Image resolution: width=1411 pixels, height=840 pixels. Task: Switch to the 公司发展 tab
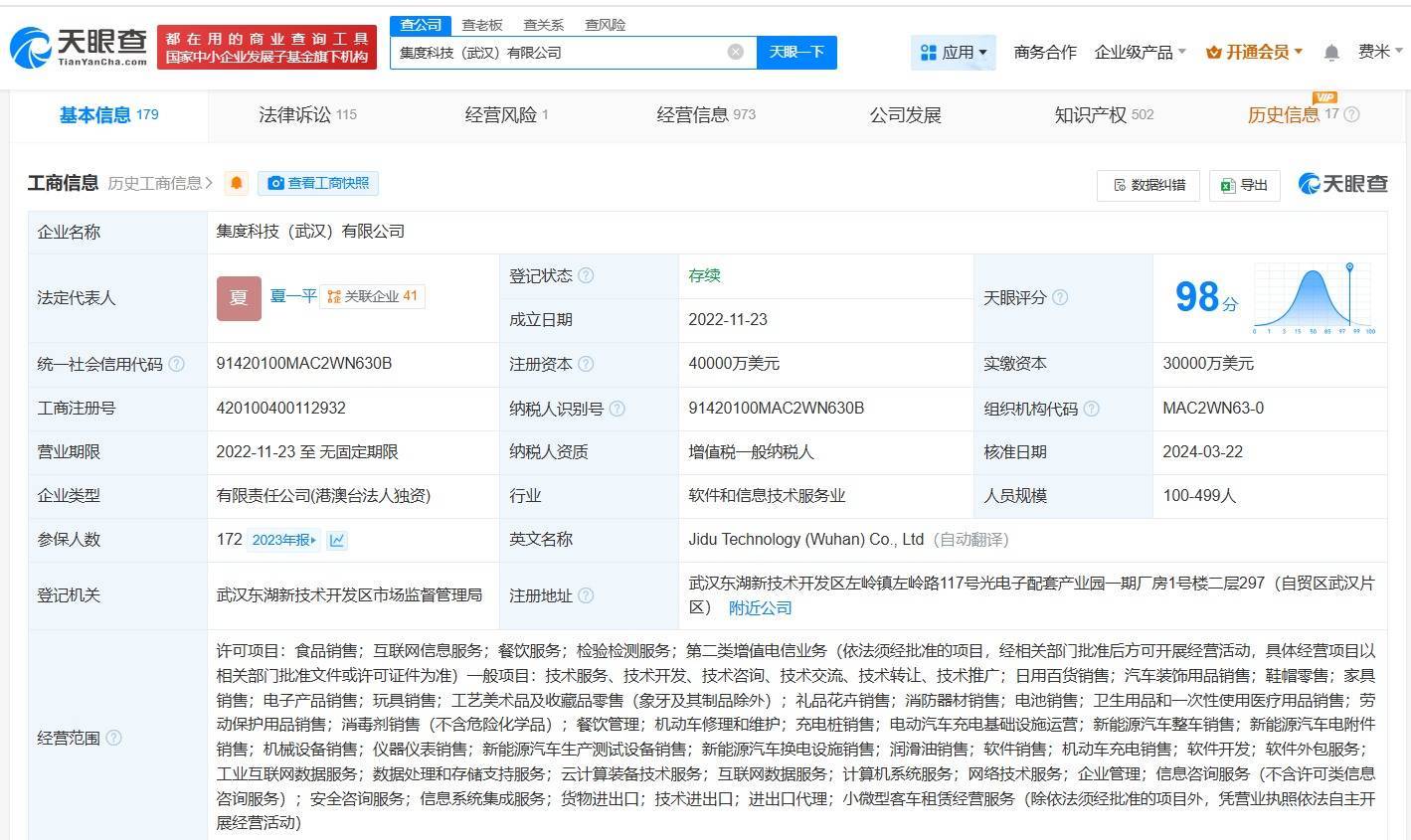click(905, 115)
